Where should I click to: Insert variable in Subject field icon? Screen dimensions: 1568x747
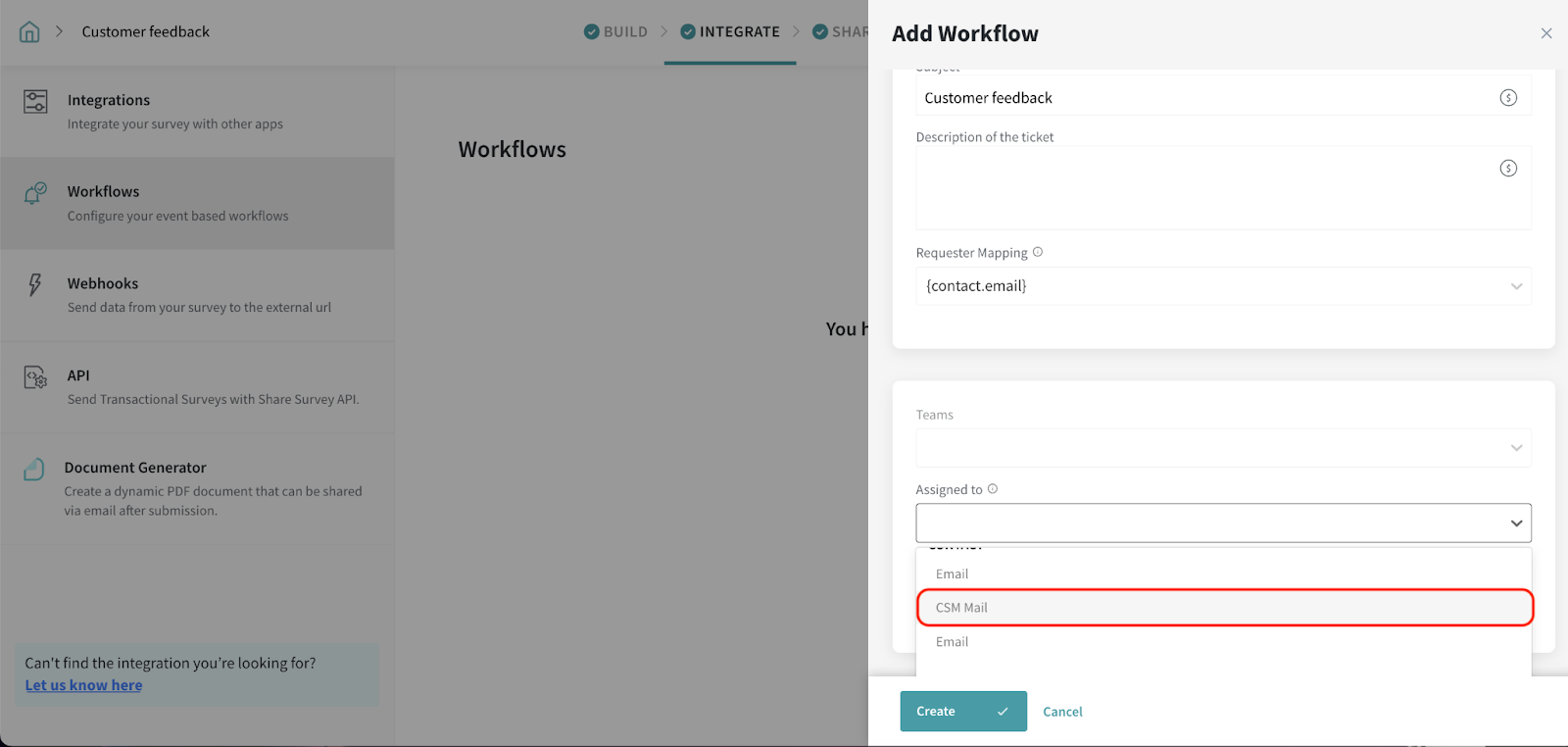pyautogui.click(x=1508, y=97)
